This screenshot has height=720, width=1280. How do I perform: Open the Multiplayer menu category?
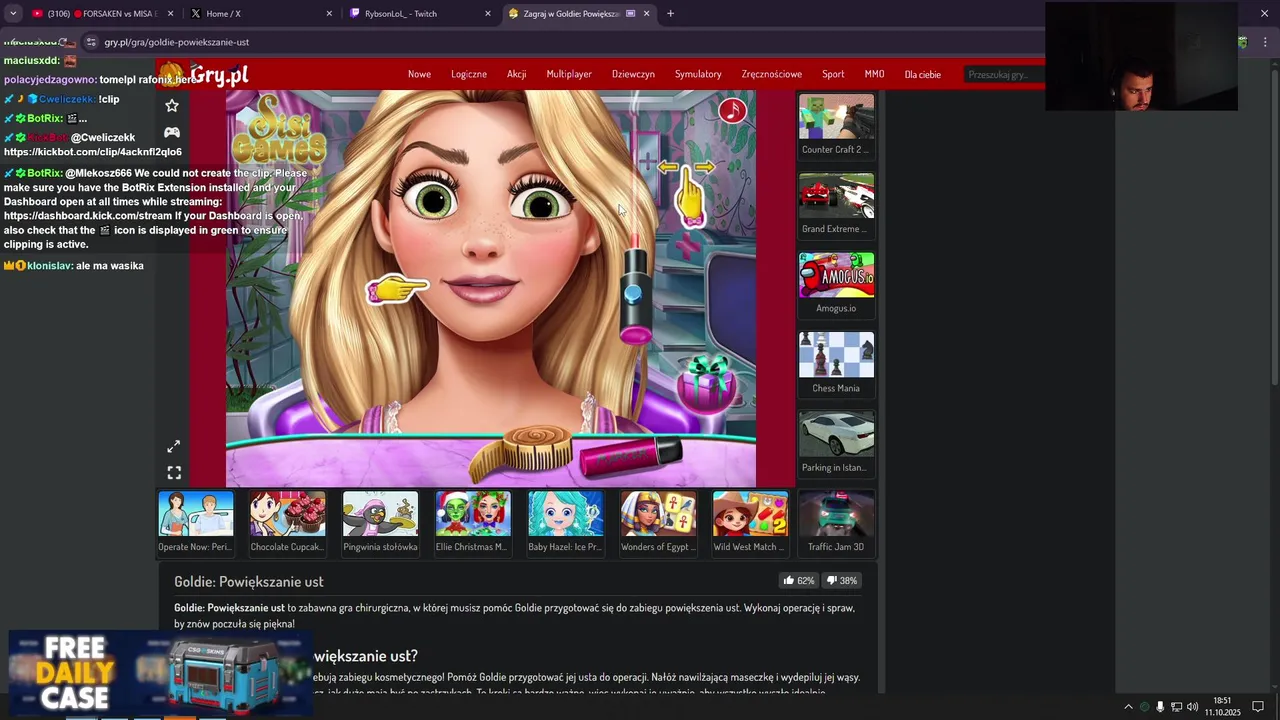click(569, 74)
